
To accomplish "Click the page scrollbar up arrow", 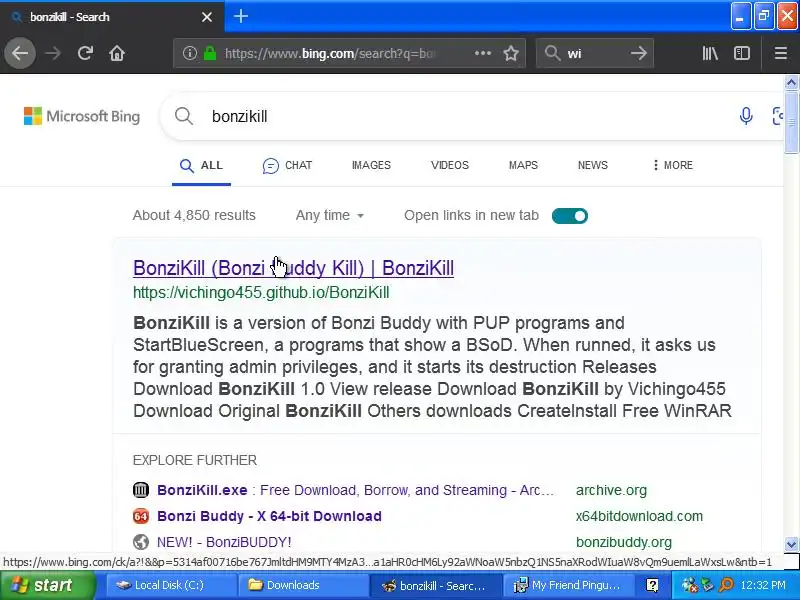I will 791,82.
